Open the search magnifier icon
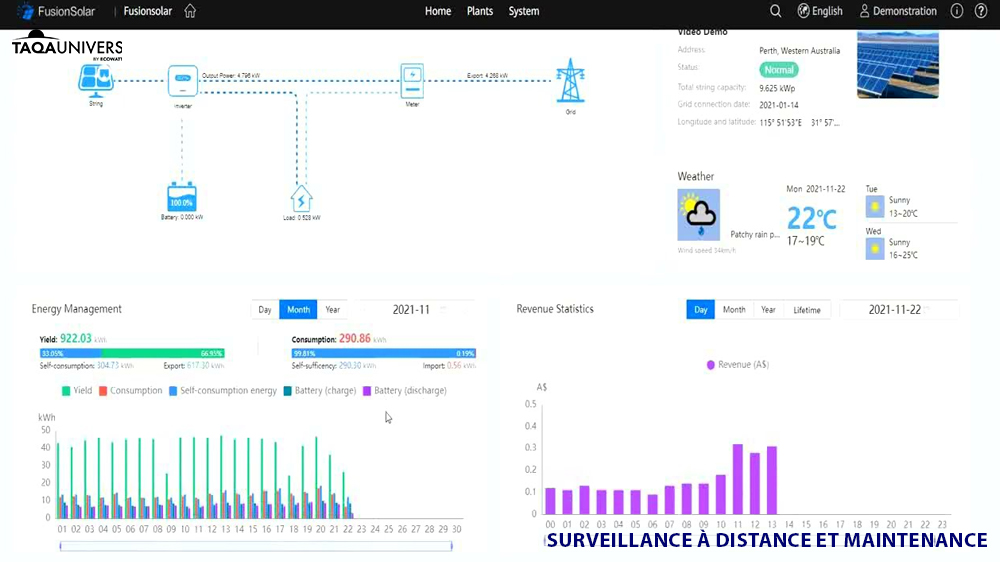The height and width of the screenshot is (562, 1000). pyautogui.click(x=775, y=11)
